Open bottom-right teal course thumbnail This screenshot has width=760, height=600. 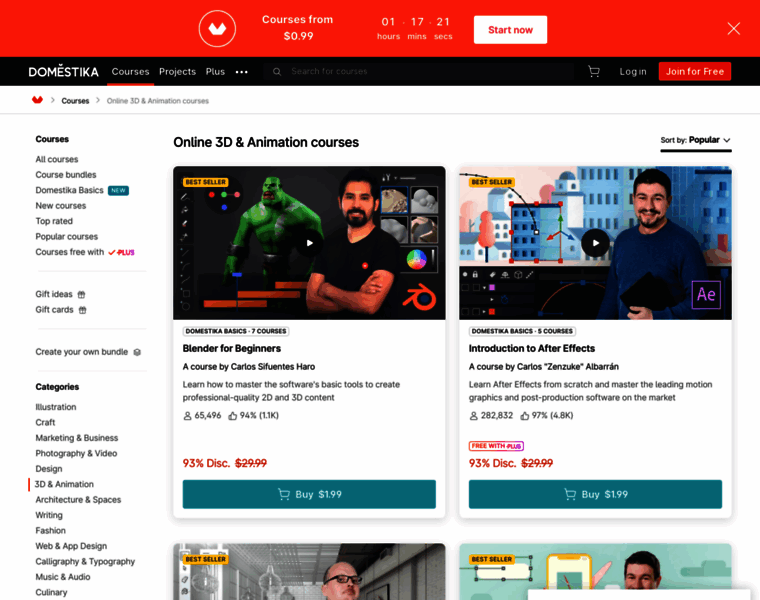pos(595,571)
